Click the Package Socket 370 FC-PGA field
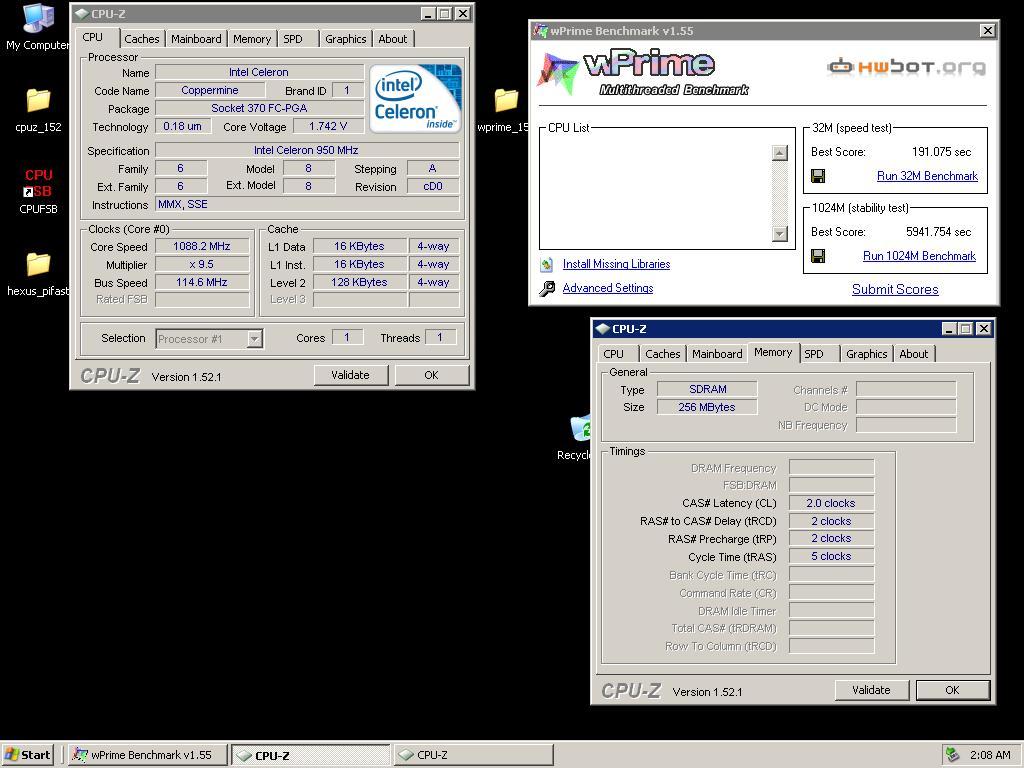 point(259,108)
